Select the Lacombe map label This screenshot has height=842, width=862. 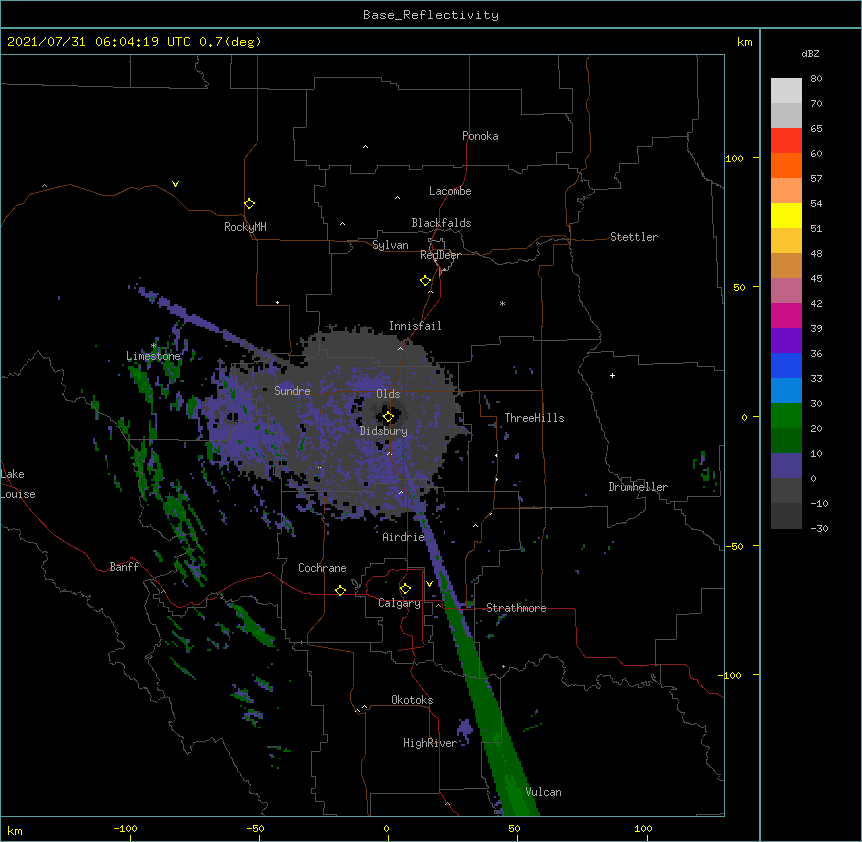click(x=450, y=191)
